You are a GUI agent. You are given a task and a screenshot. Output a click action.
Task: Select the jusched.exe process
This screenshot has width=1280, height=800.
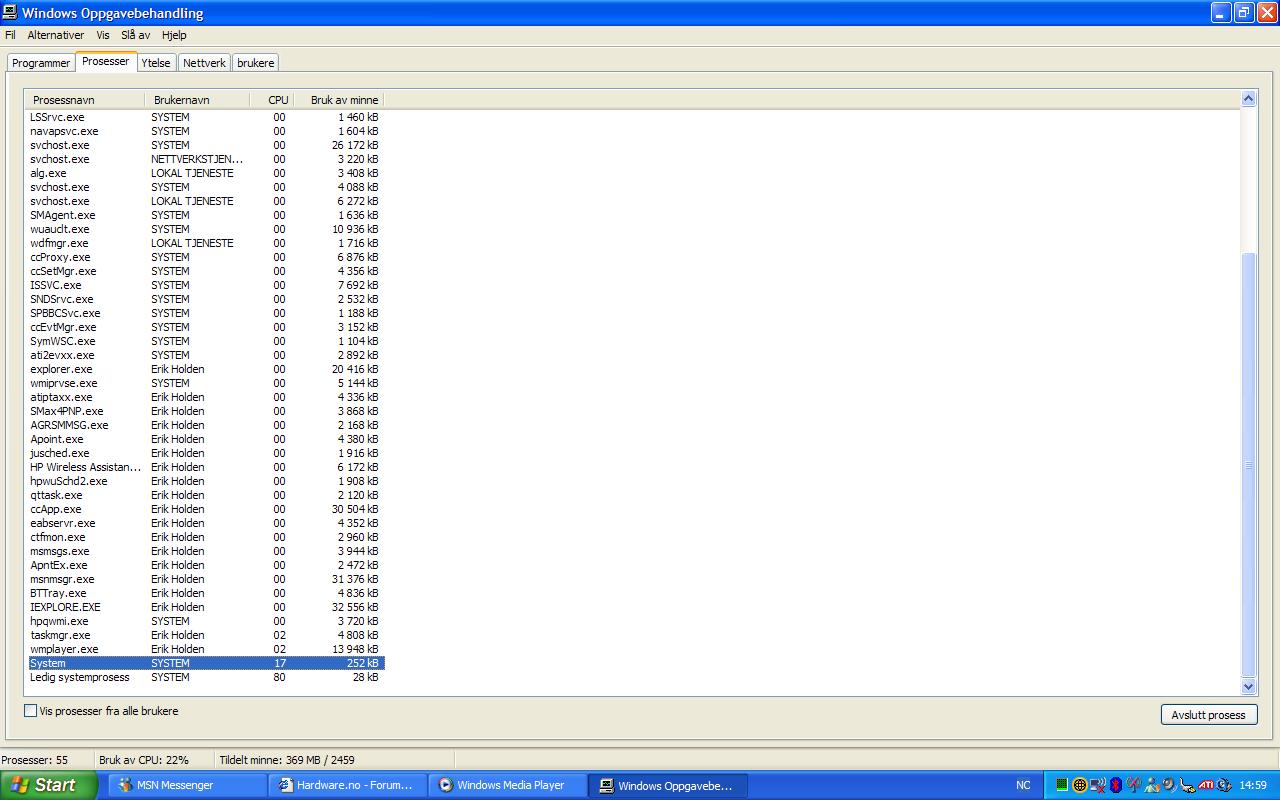click(206, 453)
